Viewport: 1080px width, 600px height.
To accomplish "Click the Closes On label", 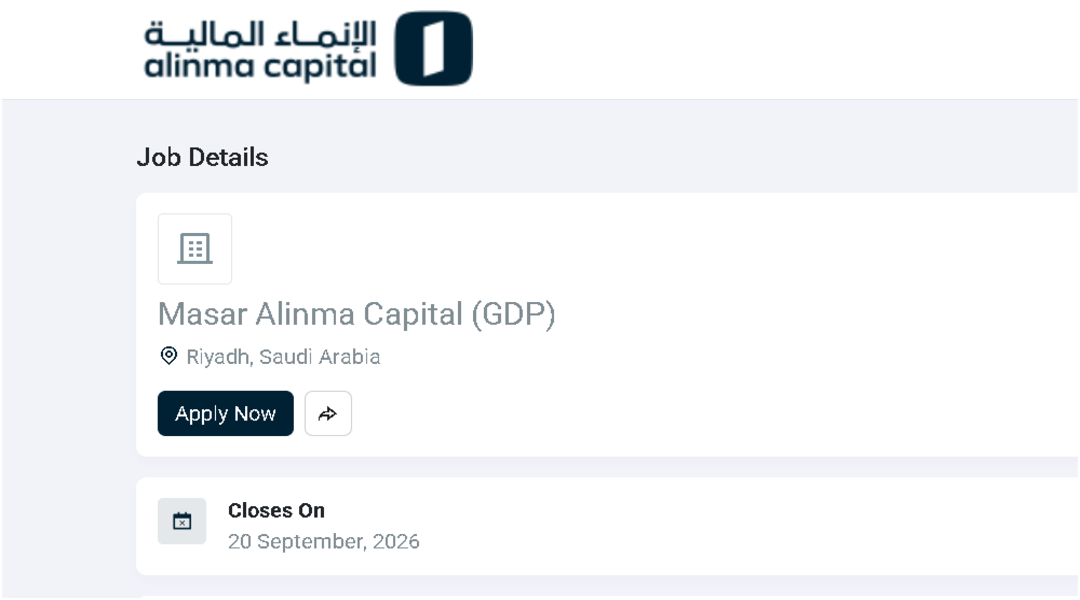I will pyautogui.click(x=276, y=510).
